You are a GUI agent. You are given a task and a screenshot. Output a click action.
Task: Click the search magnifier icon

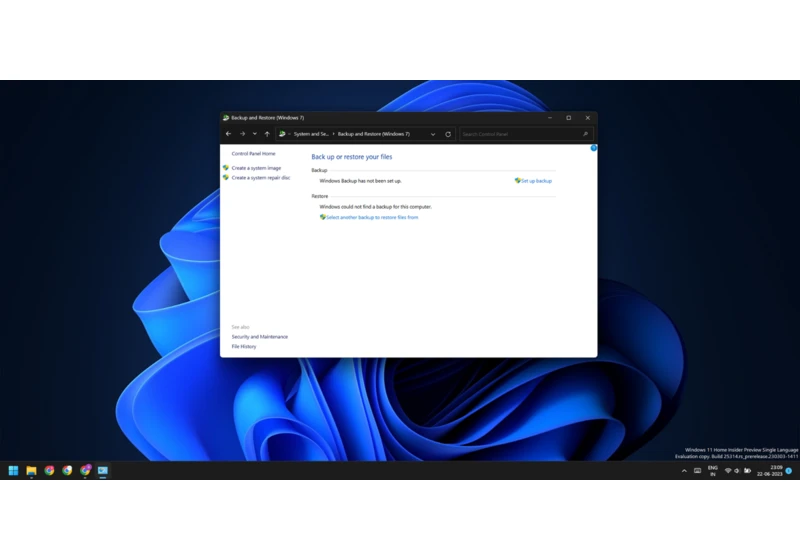586,134
